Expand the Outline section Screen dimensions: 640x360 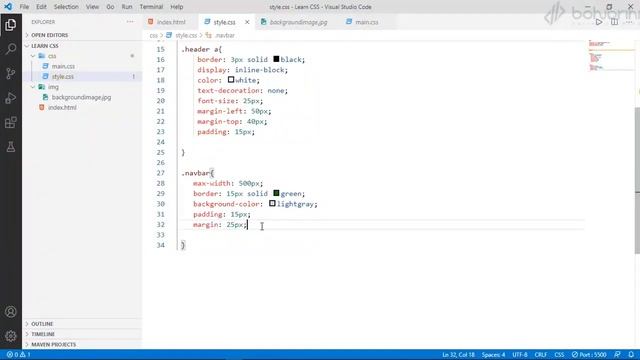point(42,324)
